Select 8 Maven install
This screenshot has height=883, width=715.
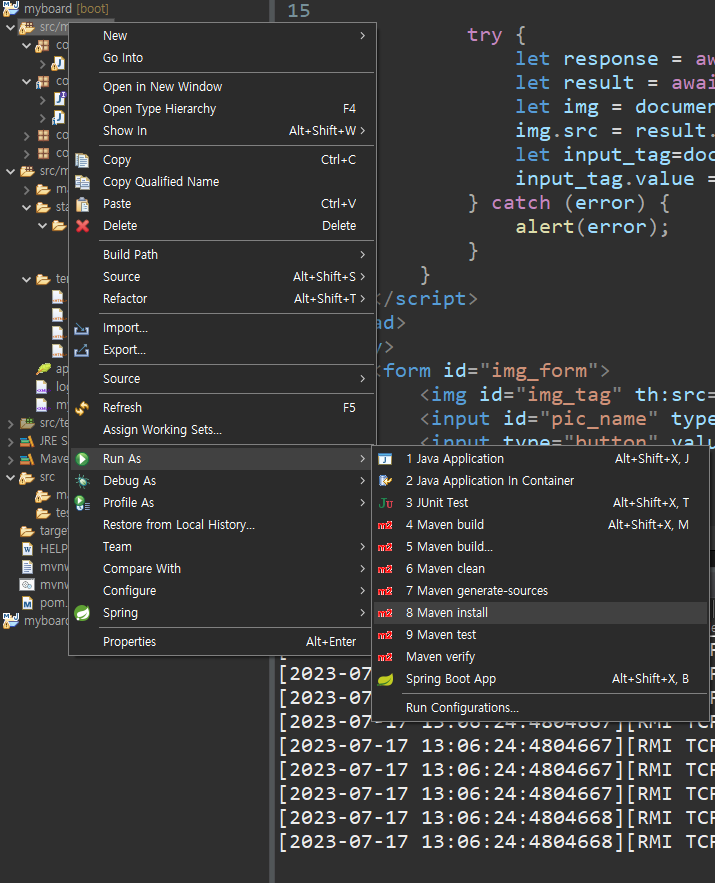[540, 613]
